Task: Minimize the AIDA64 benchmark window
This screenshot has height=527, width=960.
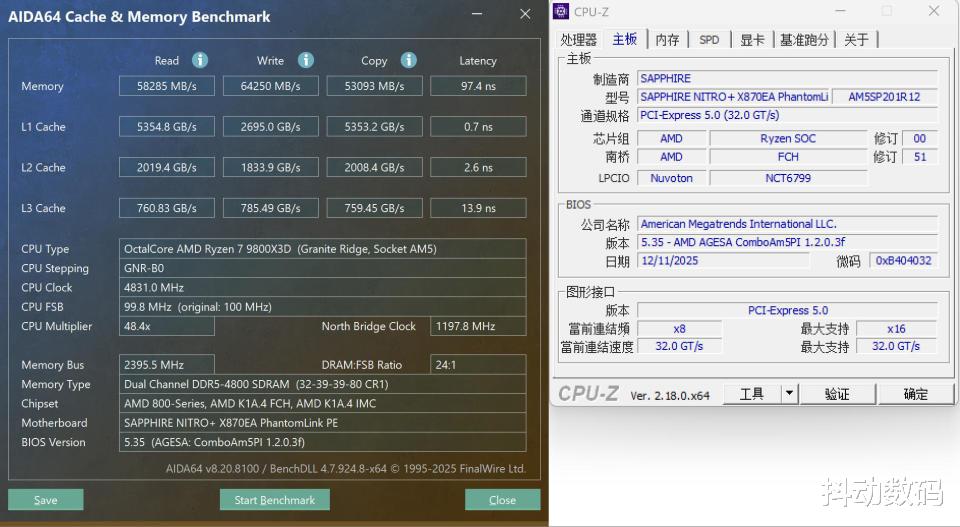Action: click(477, 13)
